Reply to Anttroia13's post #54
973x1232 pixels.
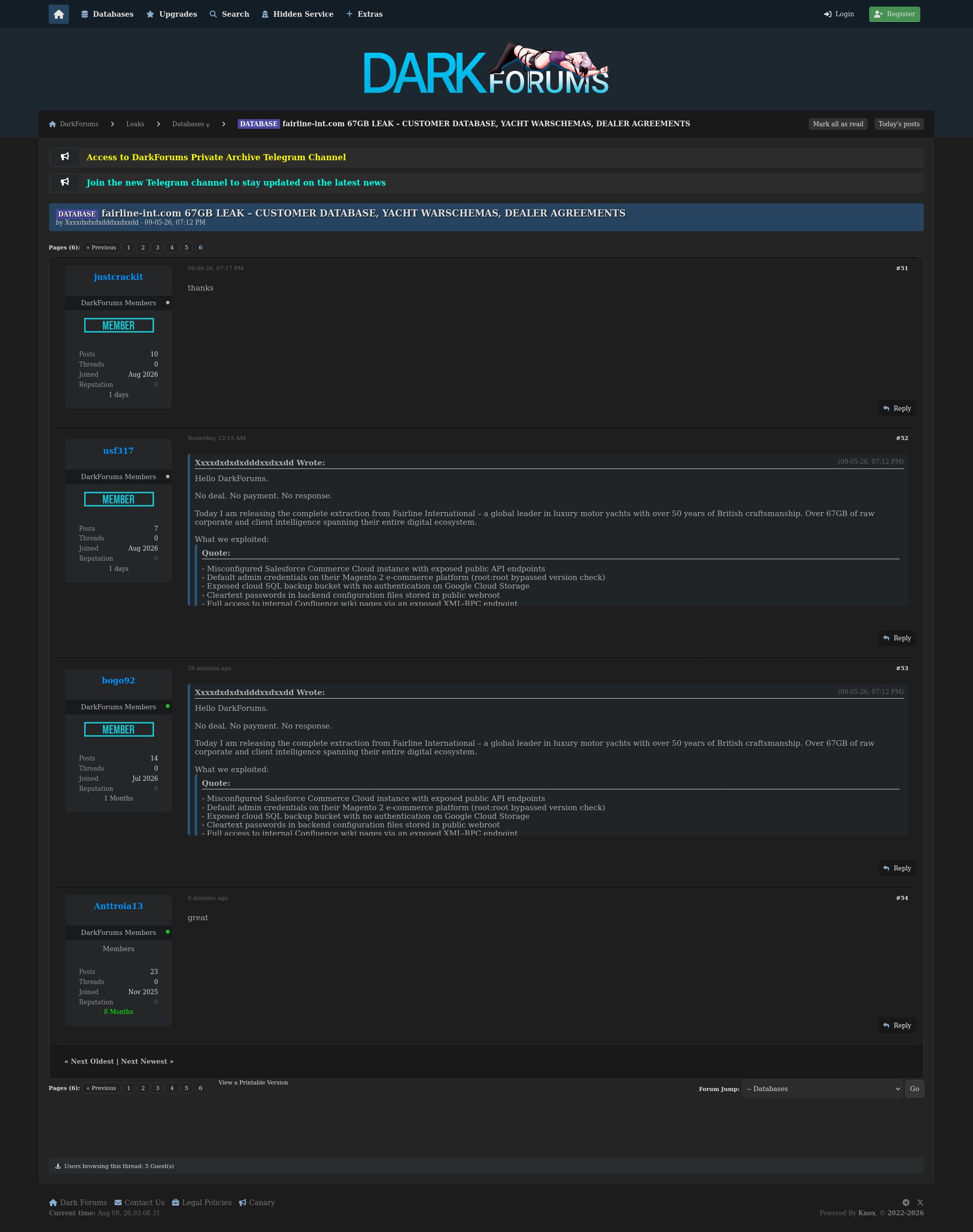tap(896, 1026)
